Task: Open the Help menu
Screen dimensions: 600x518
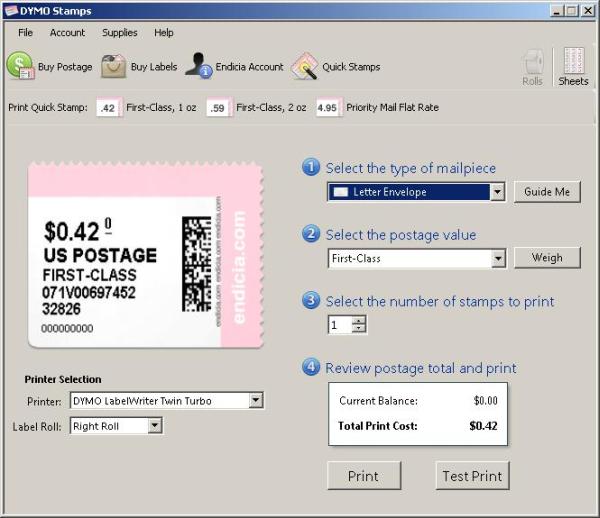Action: coord(164,33)
